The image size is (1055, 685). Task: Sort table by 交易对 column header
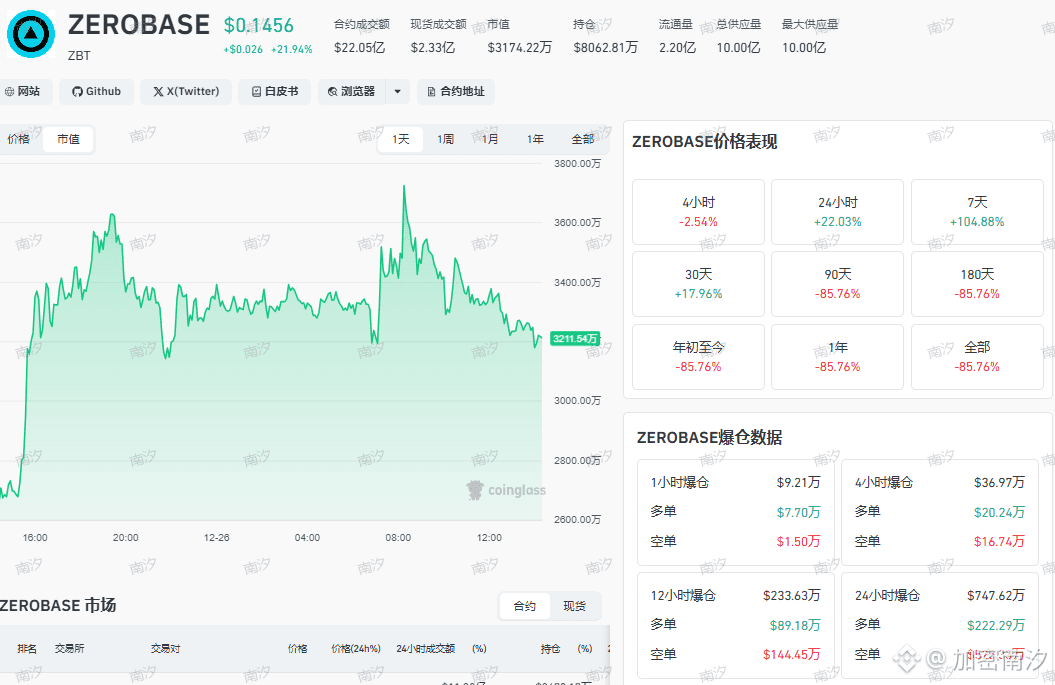tap(166, 649)
